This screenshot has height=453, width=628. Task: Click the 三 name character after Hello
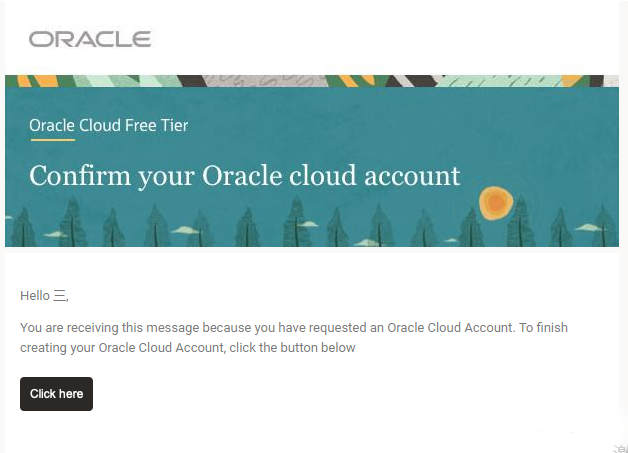pyautogui.click(x=60, y=296)
